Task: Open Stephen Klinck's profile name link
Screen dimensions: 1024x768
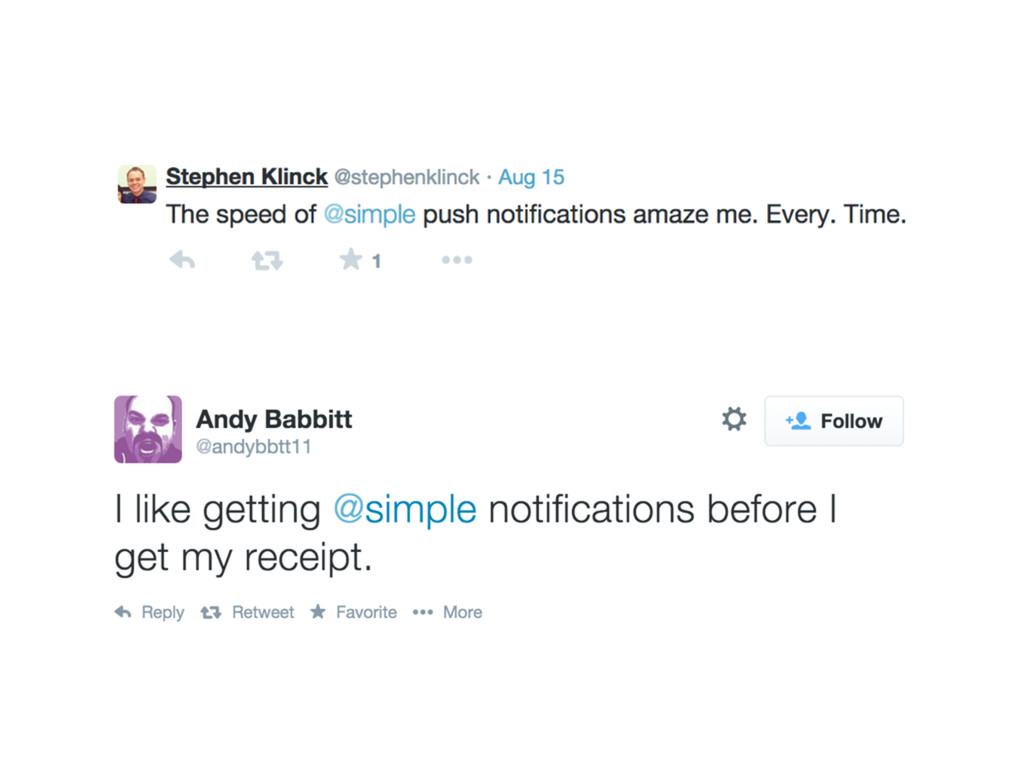Action: click(246, 176)
